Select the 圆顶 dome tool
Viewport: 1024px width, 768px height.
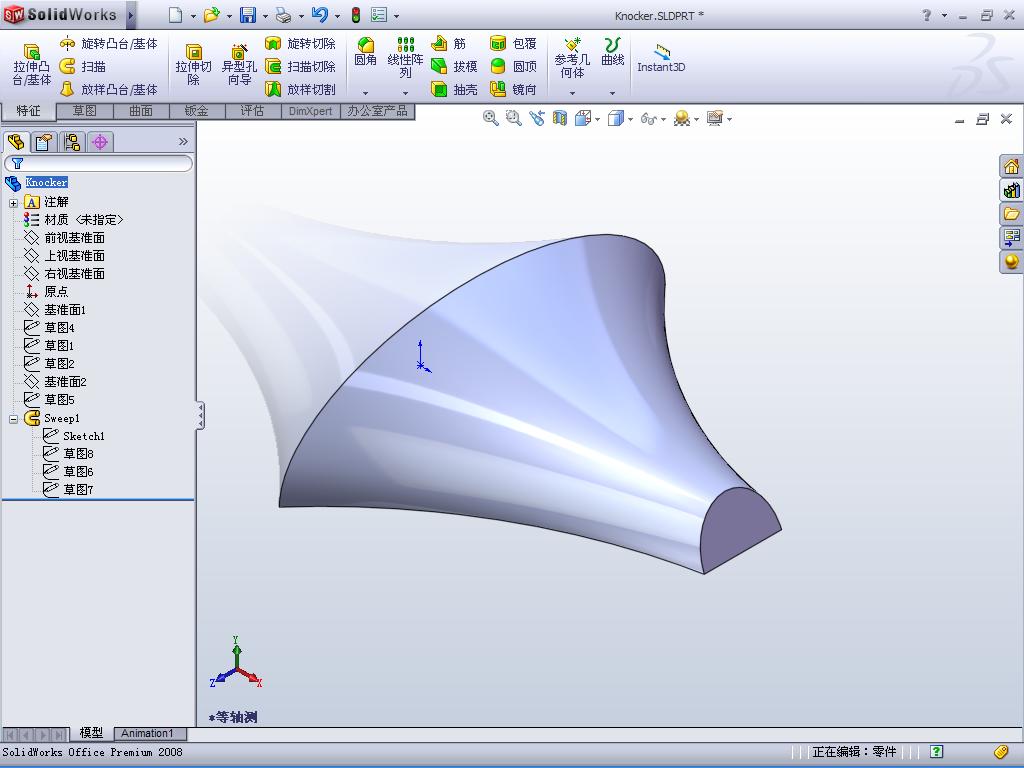513,66
